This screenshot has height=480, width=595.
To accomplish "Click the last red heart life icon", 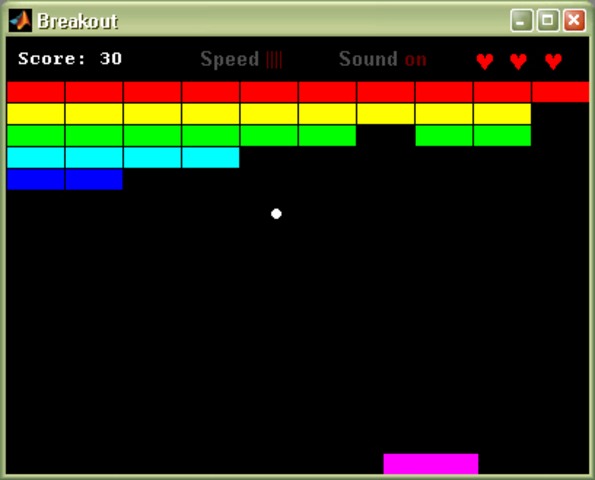I will (553, 61).
